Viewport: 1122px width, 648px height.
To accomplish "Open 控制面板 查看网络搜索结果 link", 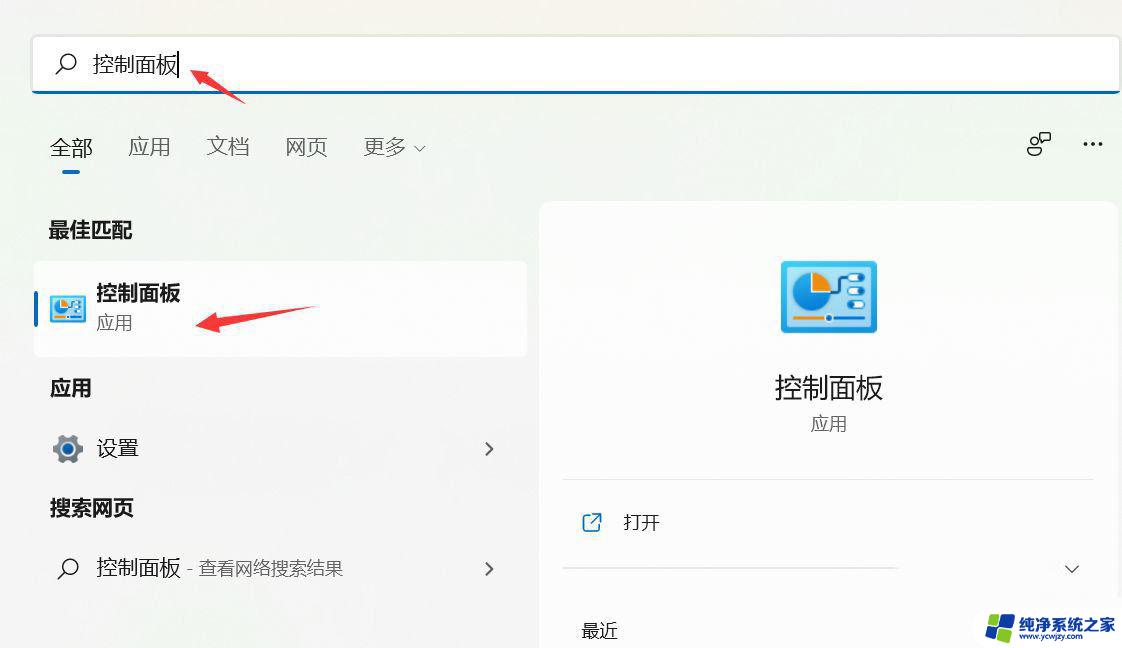I will pyautogui.click(x=220, y=569).
